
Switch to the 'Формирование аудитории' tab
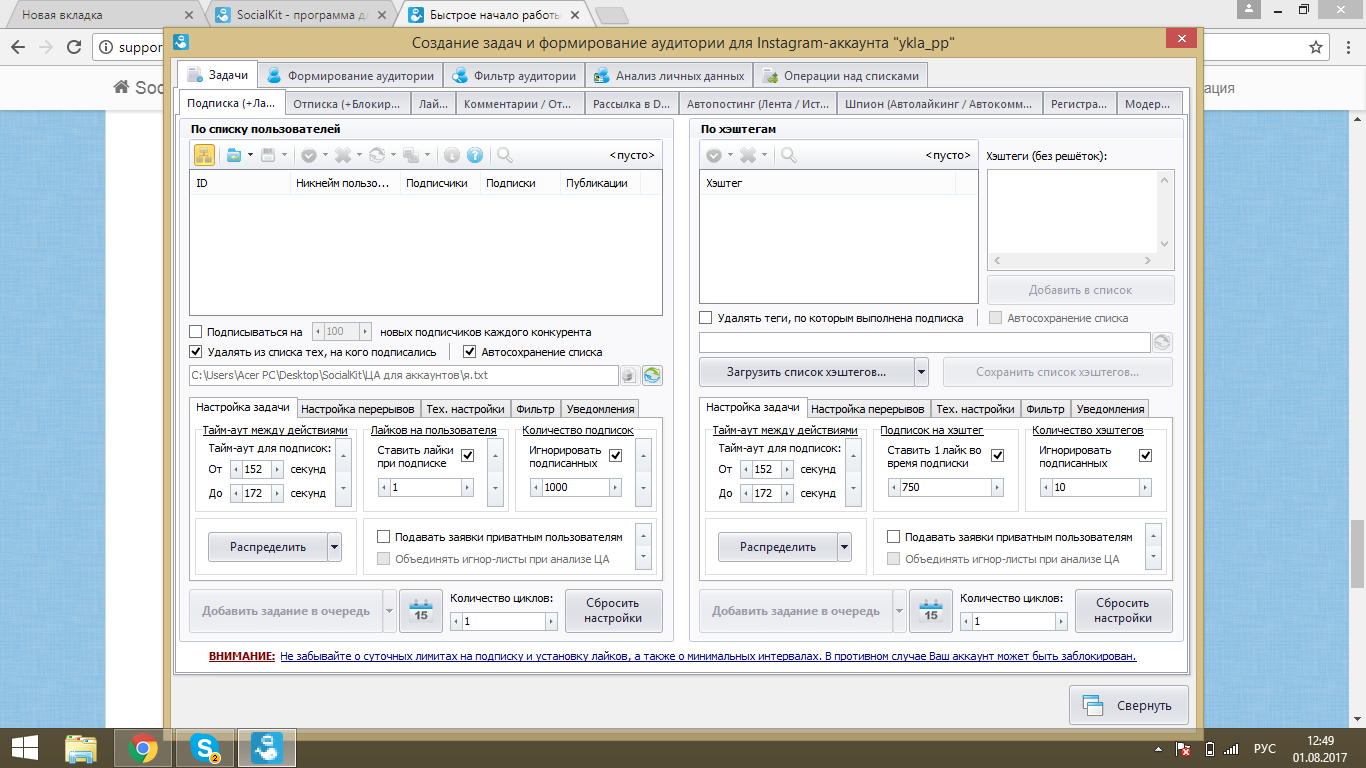[350, 75]
